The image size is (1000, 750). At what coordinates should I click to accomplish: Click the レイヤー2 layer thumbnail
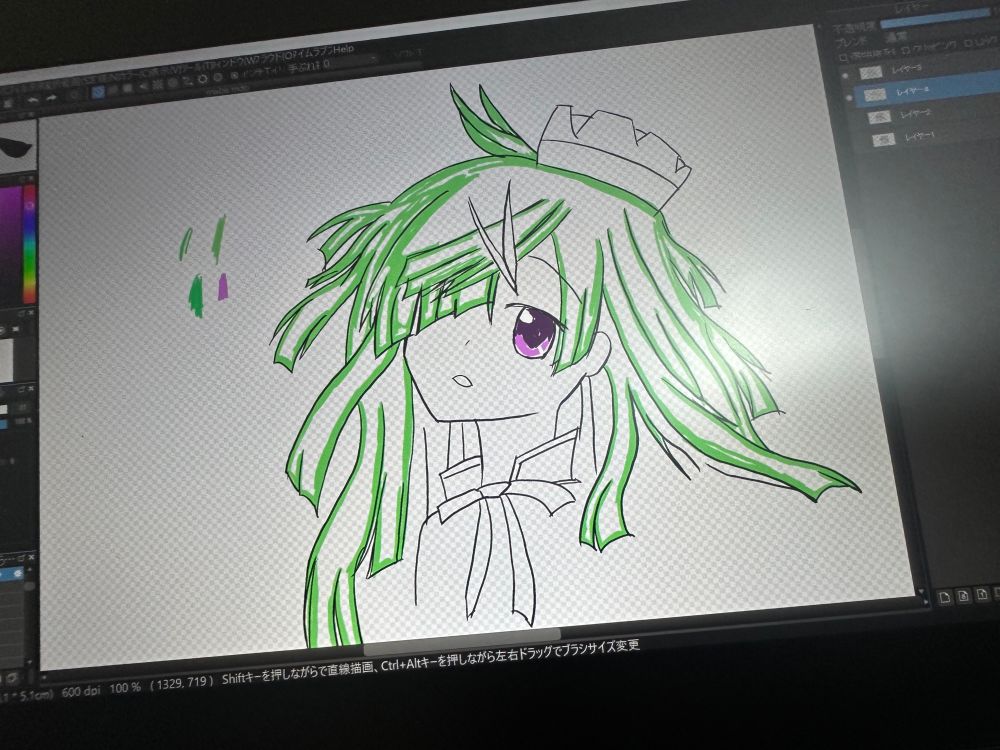pyautogui.click(x=879, y=117)
